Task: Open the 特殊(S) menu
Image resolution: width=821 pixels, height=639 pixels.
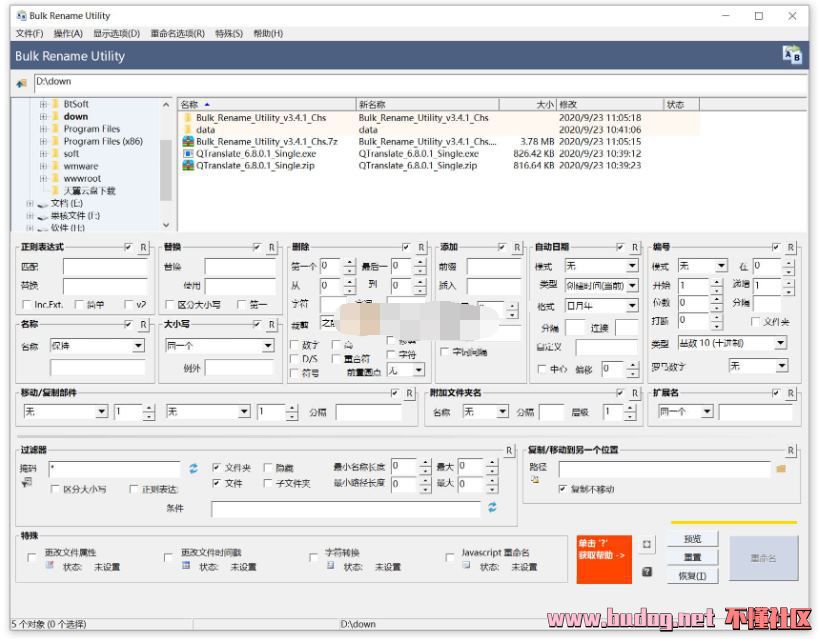Action: pyautogui.click(x=229, y=34)
